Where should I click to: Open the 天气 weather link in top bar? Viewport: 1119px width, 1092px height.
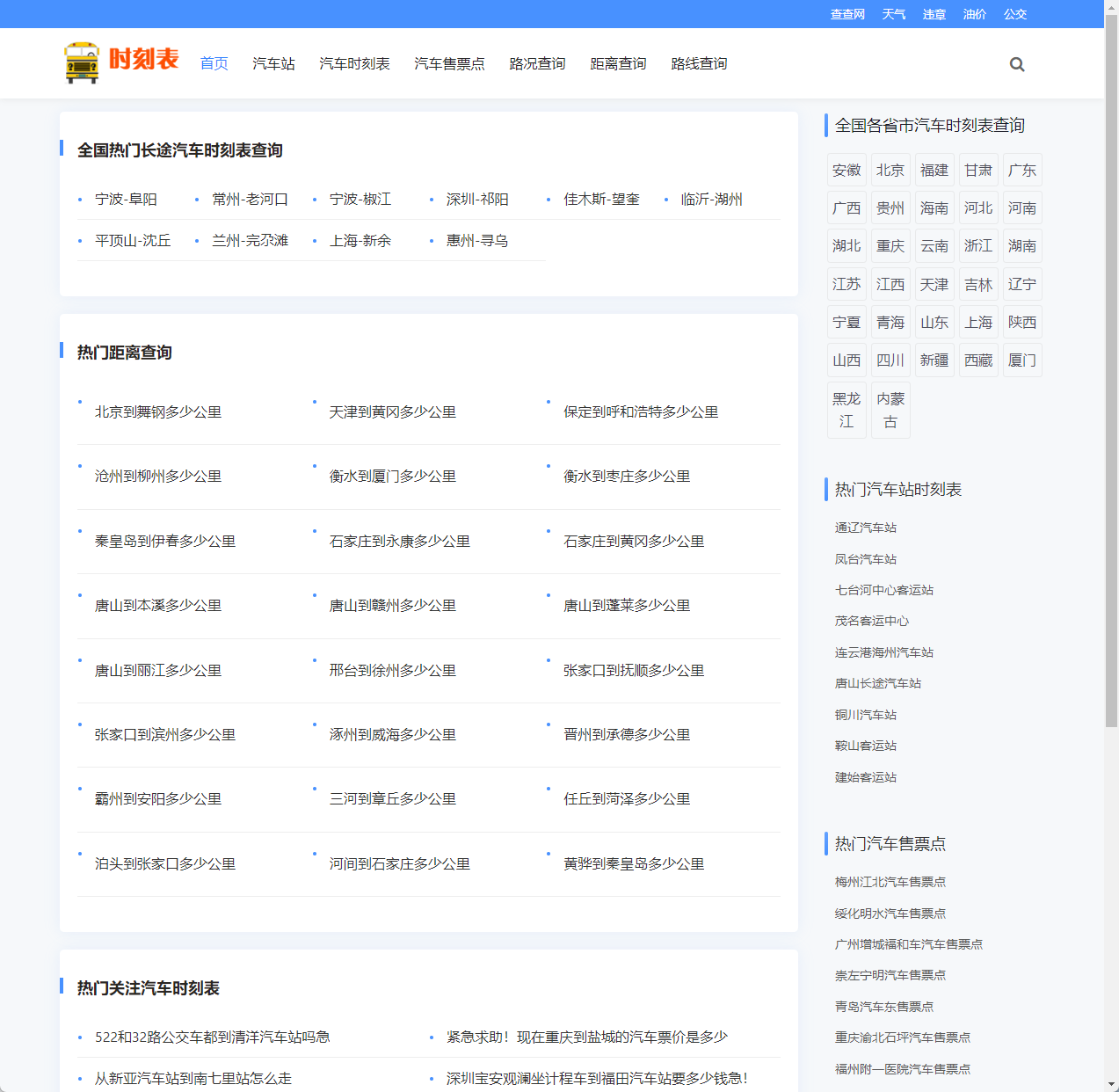tap(894, 14)
